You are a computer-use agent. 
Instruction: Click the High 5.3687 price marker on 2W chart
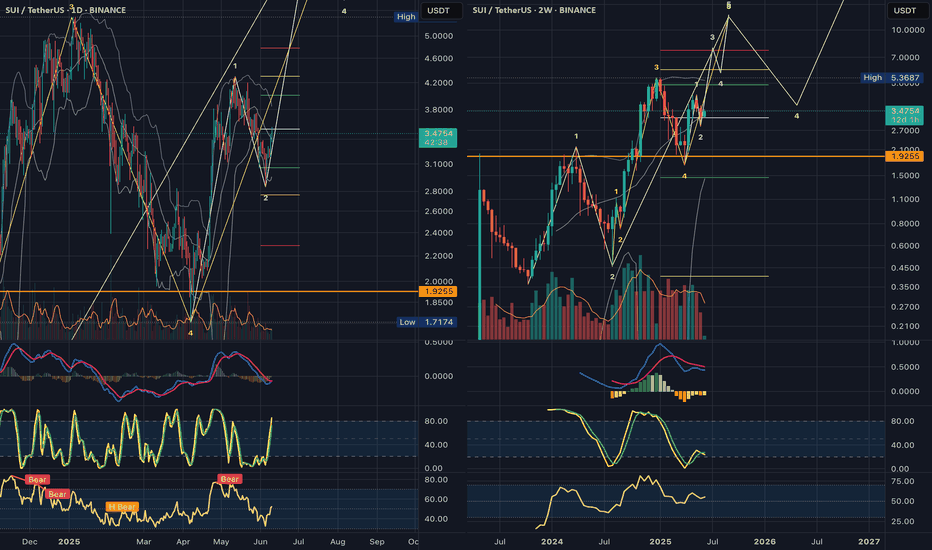892,78
